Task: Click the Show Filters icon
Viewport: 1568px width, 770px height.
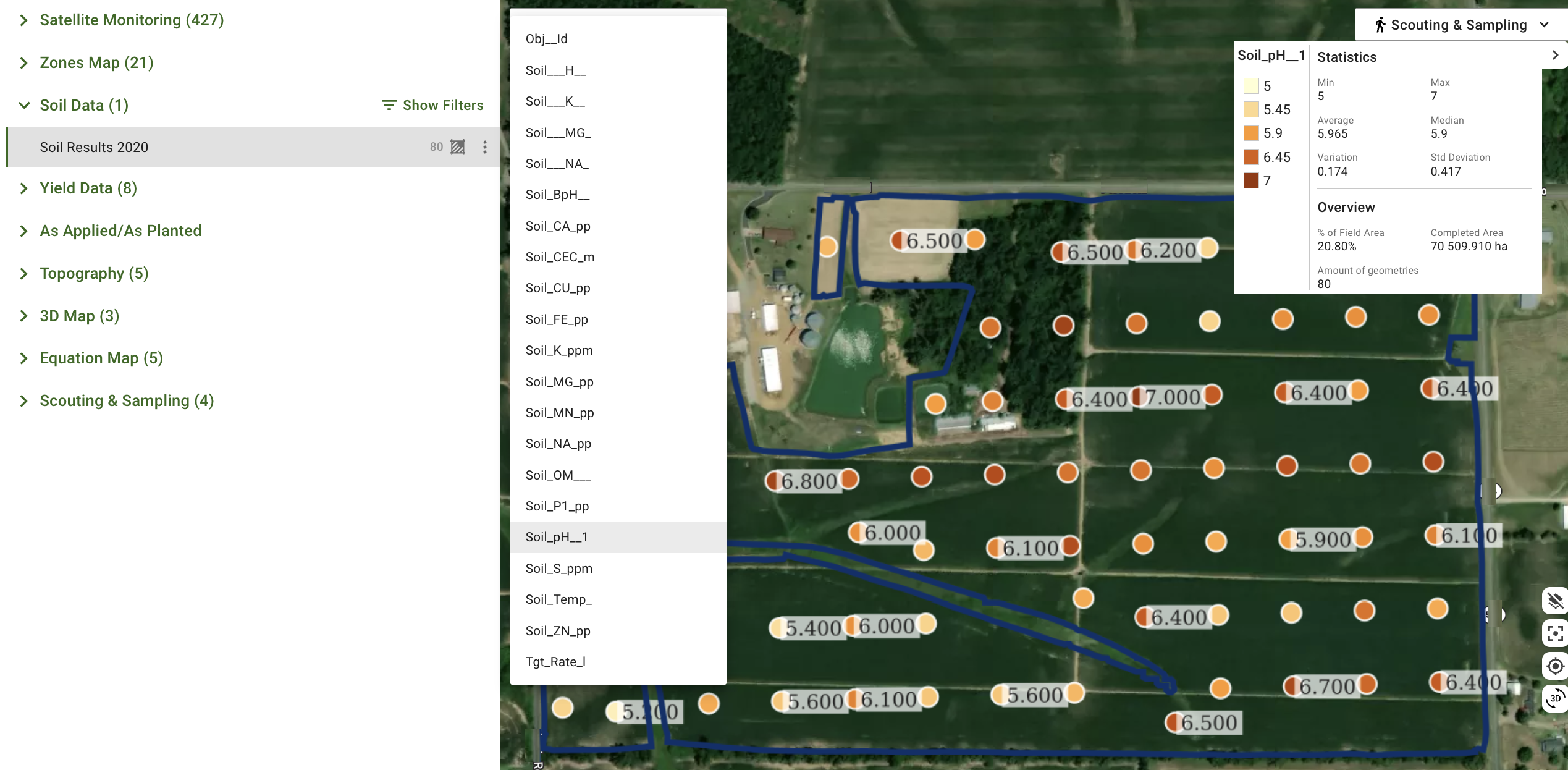Action: click(x=389, y=105)
